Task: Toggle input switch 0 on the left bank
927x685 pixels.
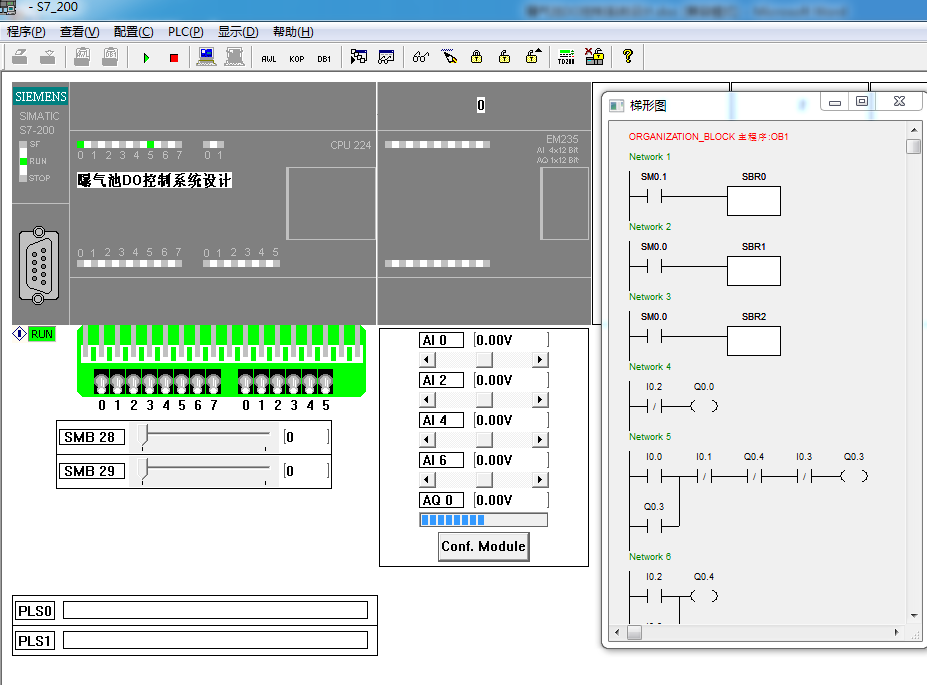Action: (101, 382)
